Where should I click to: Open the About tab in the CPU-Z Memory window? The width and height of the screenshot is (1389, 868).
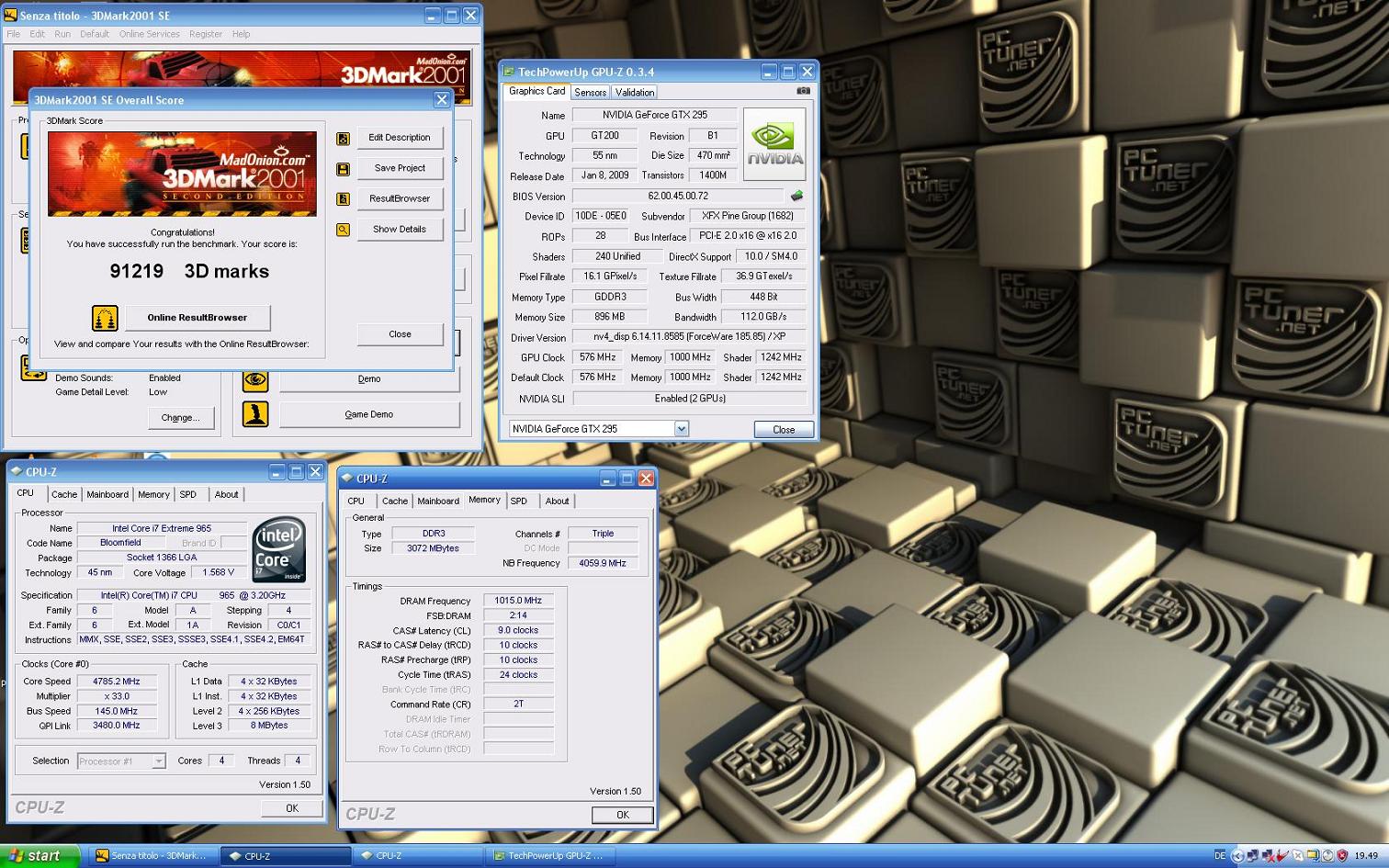[x=557, y=502]
